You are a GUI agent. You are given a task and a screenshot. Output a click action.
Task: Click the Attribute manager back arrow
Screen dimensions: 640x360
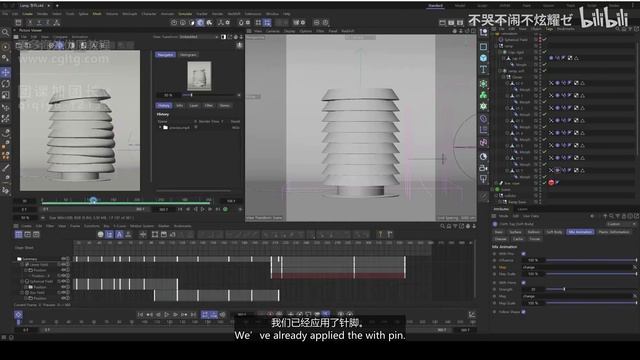tap(592, 216)
